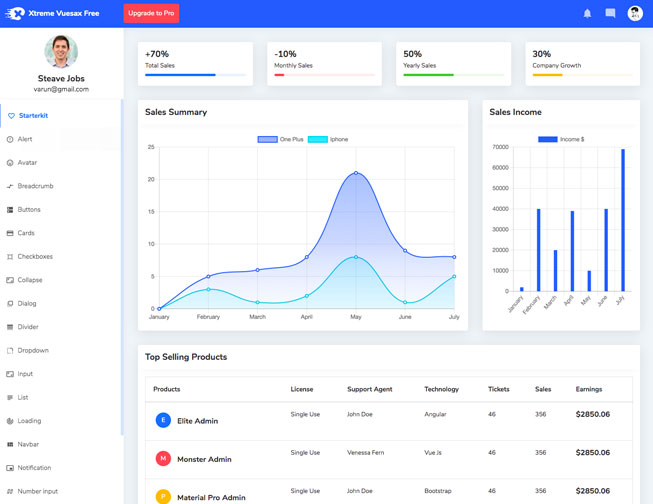Image resolution: width=653 pixels, height=504 pixels.
Task: Click the Total Sales progress bar
Action: point(195,75)
